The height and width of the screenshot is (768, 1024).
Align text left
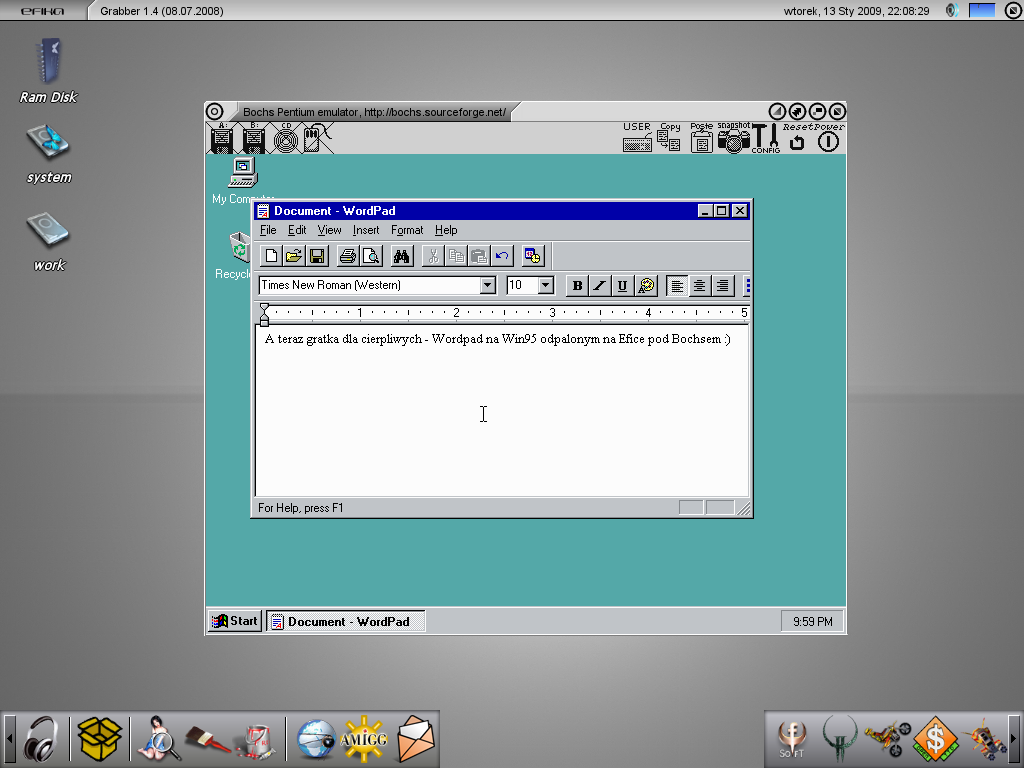coord(677,285)
